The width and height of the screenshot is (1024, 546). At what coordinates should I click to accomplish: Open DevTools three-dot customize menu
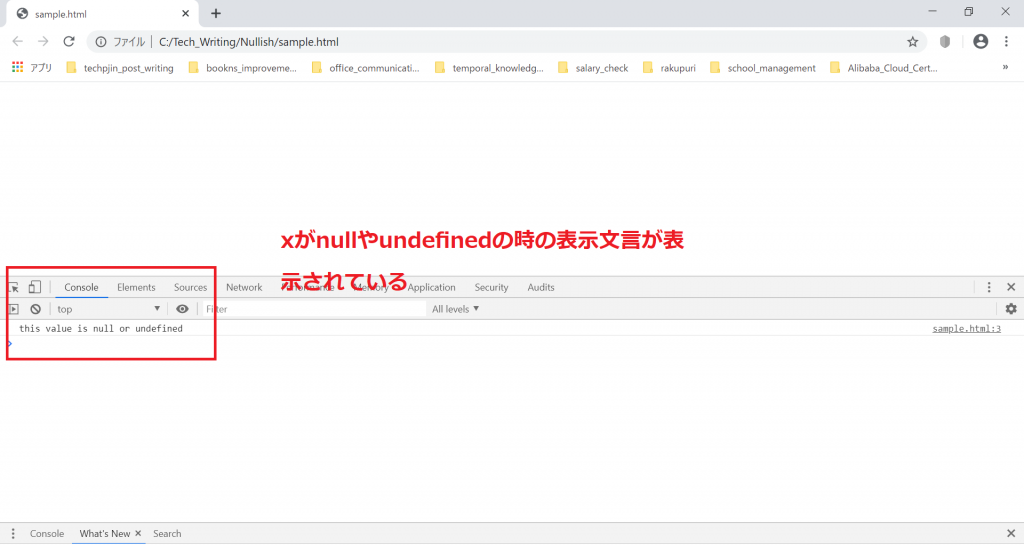coord(989,287)
